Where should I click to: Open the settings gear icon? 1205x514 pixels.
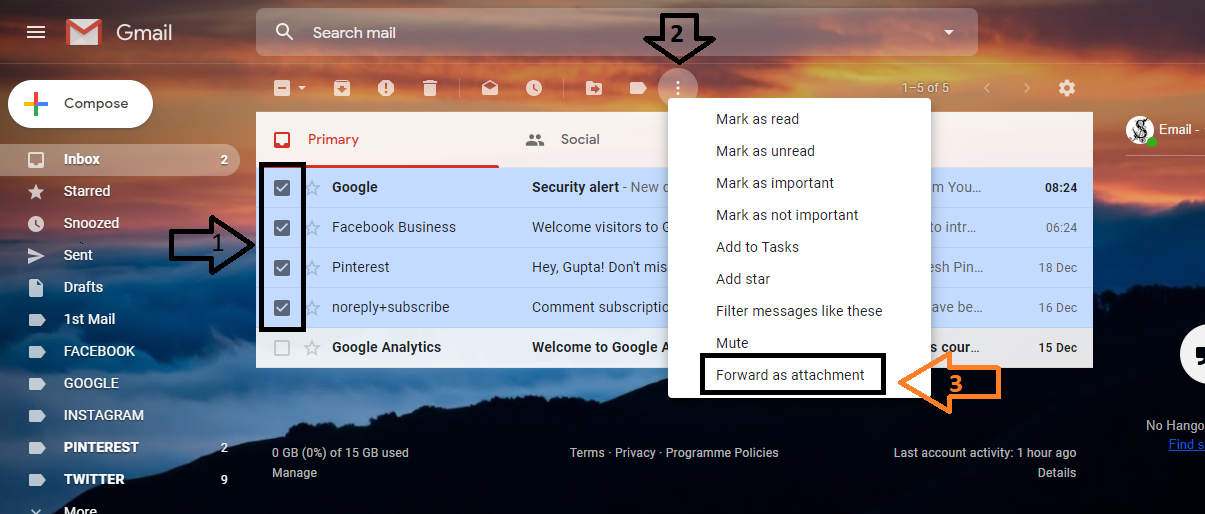[x=1067, y=88]
